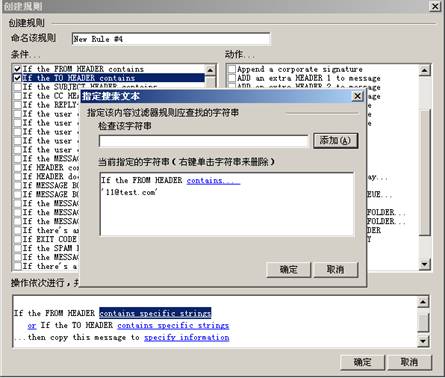Enable 'ADD an extra HEADER 1 to message' action

(x=232, y=78)
